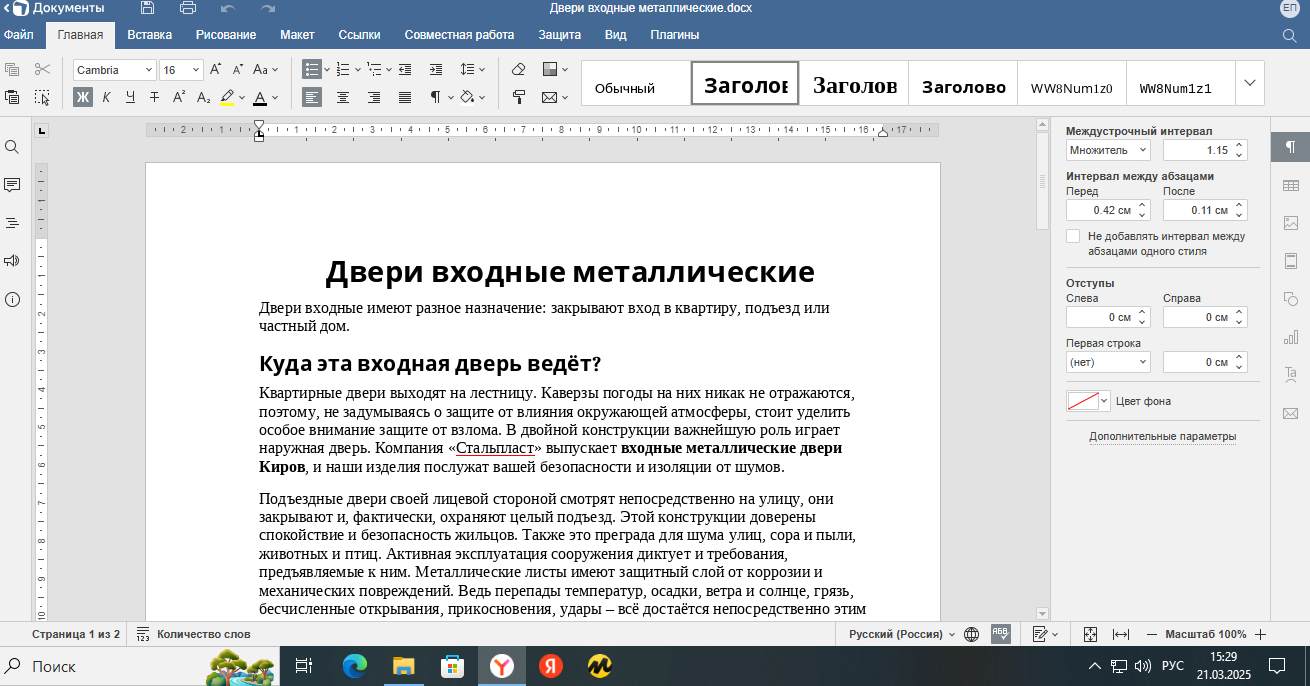Click the decrease indent icon
This screenshot has width=1310, height=686.
405,70
